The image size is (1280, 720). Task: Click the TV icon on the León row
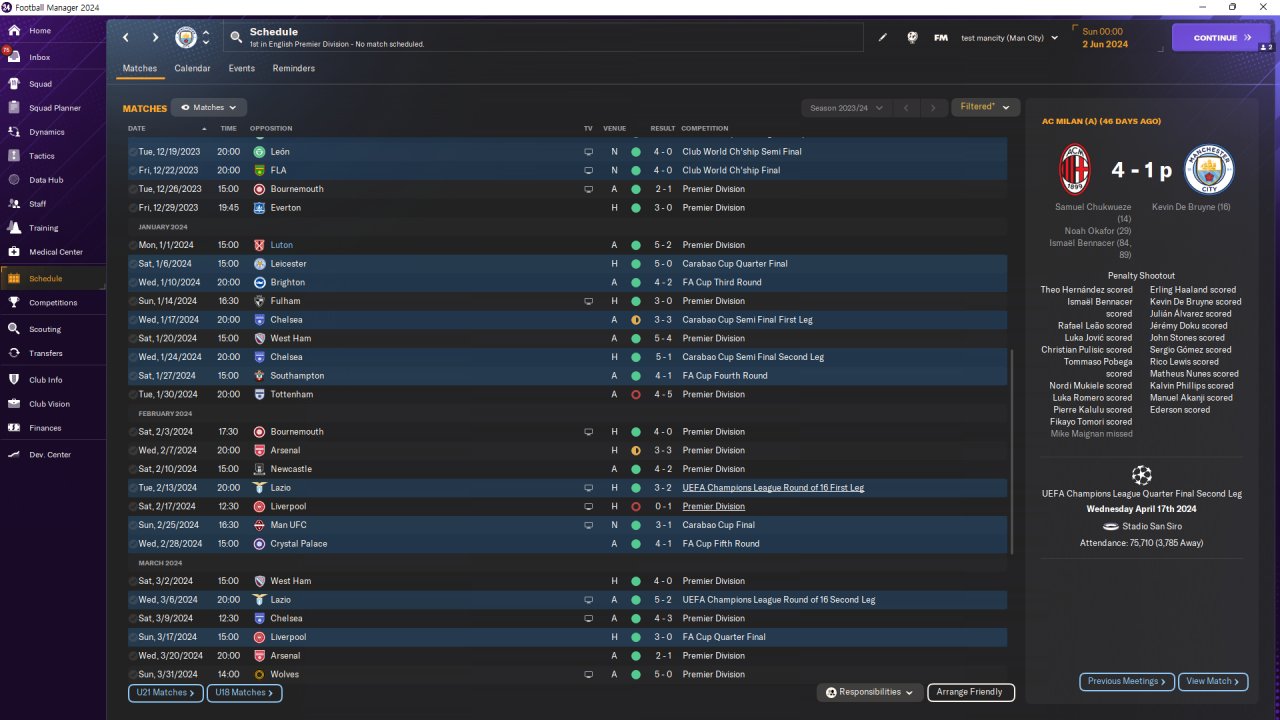pyautogui.click(x=588, y=152)
